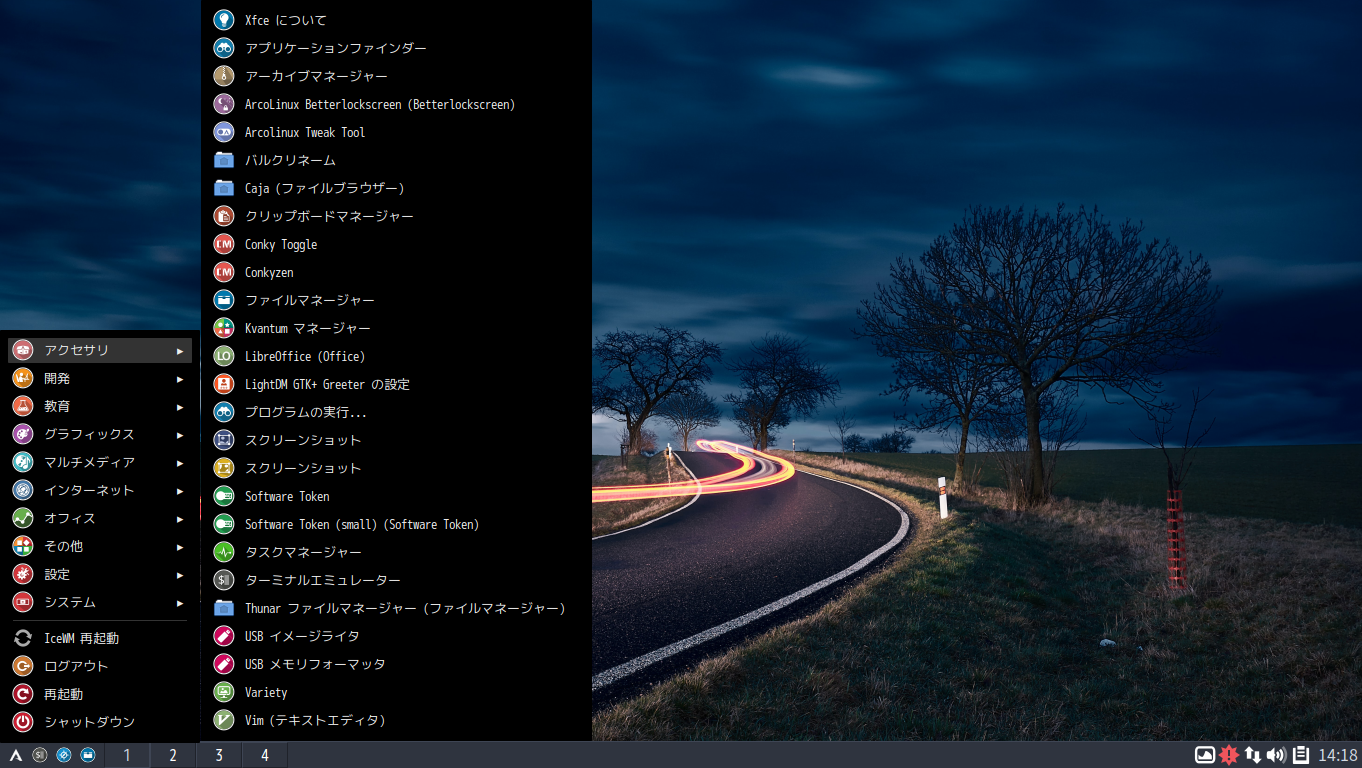Expand the 設定 submenu
1362x768 pixels.
[x=100, y=574]
